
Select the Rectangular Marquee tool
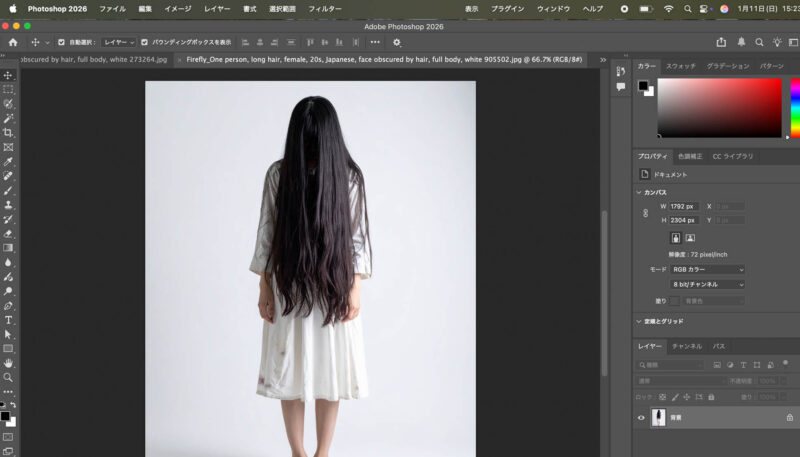click(8, 89)
